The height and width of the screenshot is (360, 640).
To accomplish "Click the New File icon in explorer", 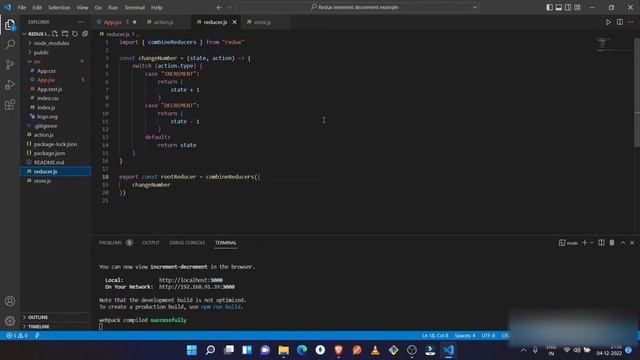I will pyautogui.click(x=55, y=34).
